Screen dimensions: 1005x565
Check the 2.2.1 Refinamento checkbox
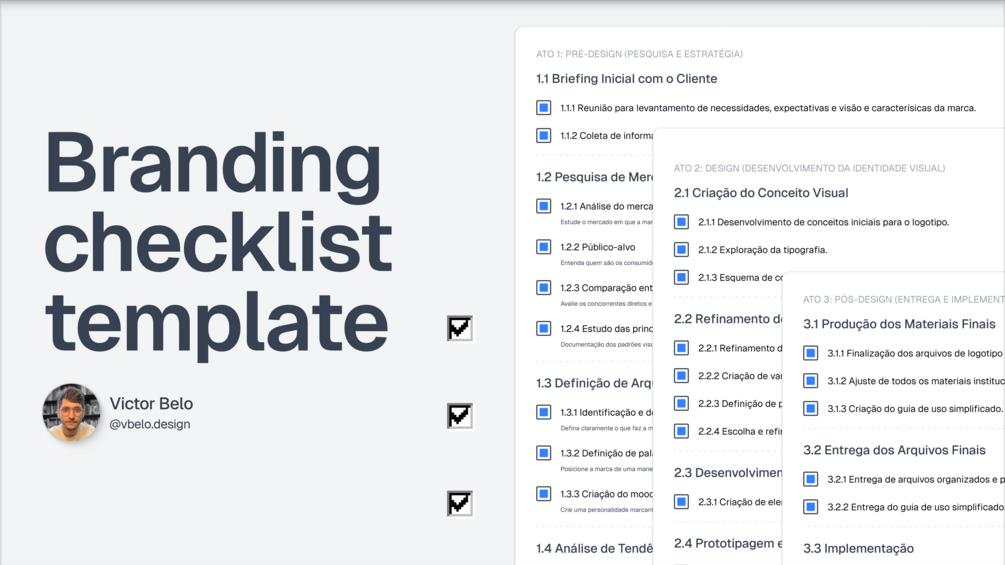point(681,348)
